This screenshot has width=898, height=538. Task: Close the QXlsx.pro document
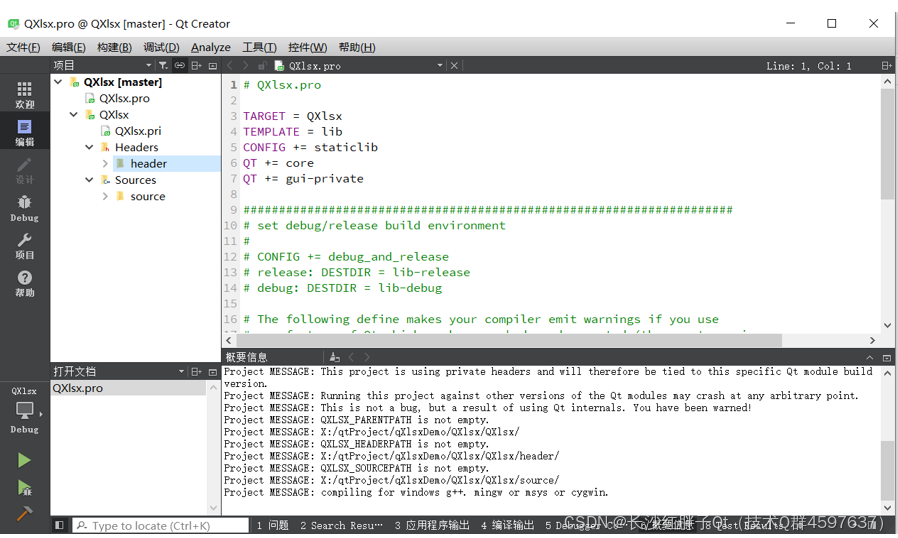pyautogui.click(x=454, y=66)
